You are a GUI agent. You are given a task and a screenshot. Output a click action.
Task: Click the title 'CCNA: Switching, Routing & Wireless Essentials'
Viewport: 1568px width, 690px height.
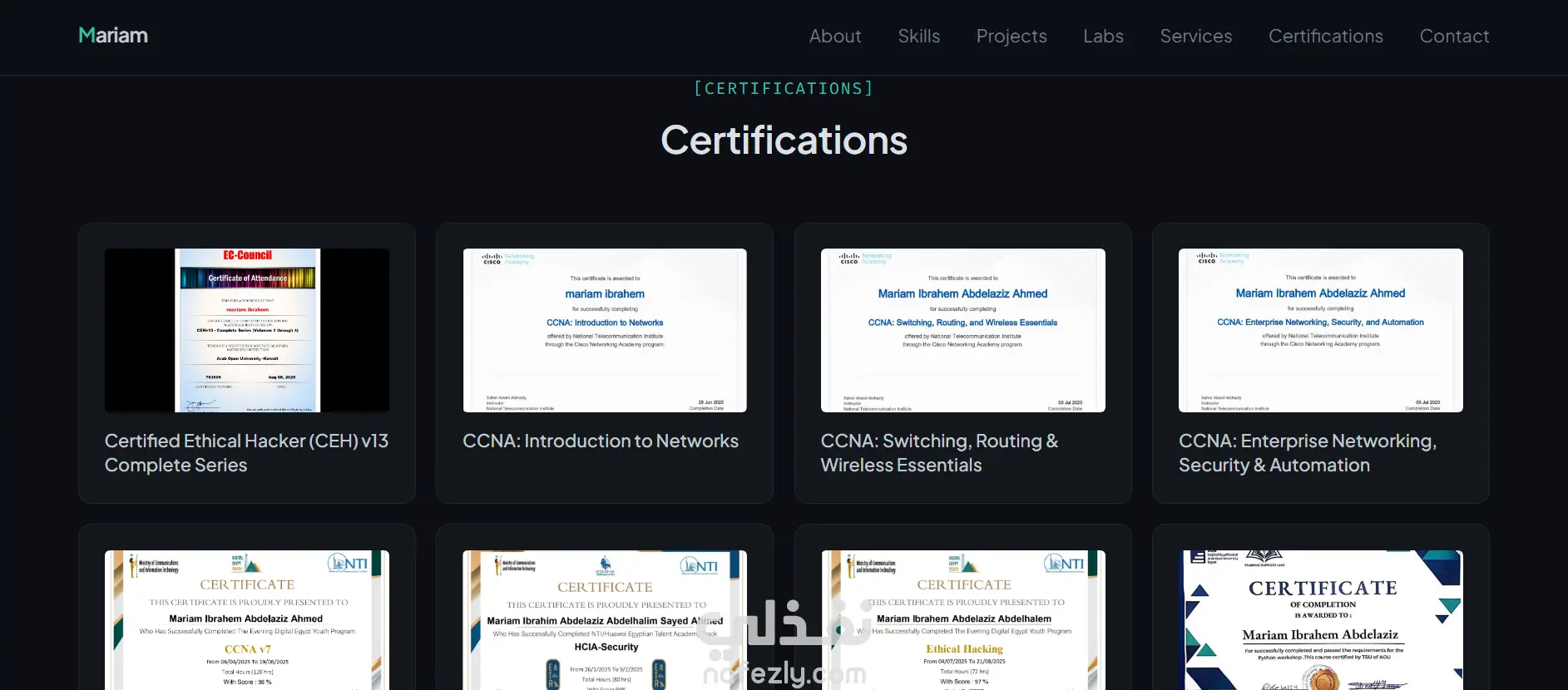pos(940,453)
